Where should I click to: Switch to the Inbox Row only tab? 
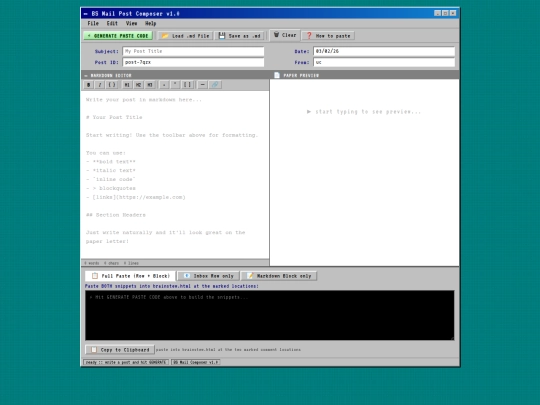(x=208, y=276)
